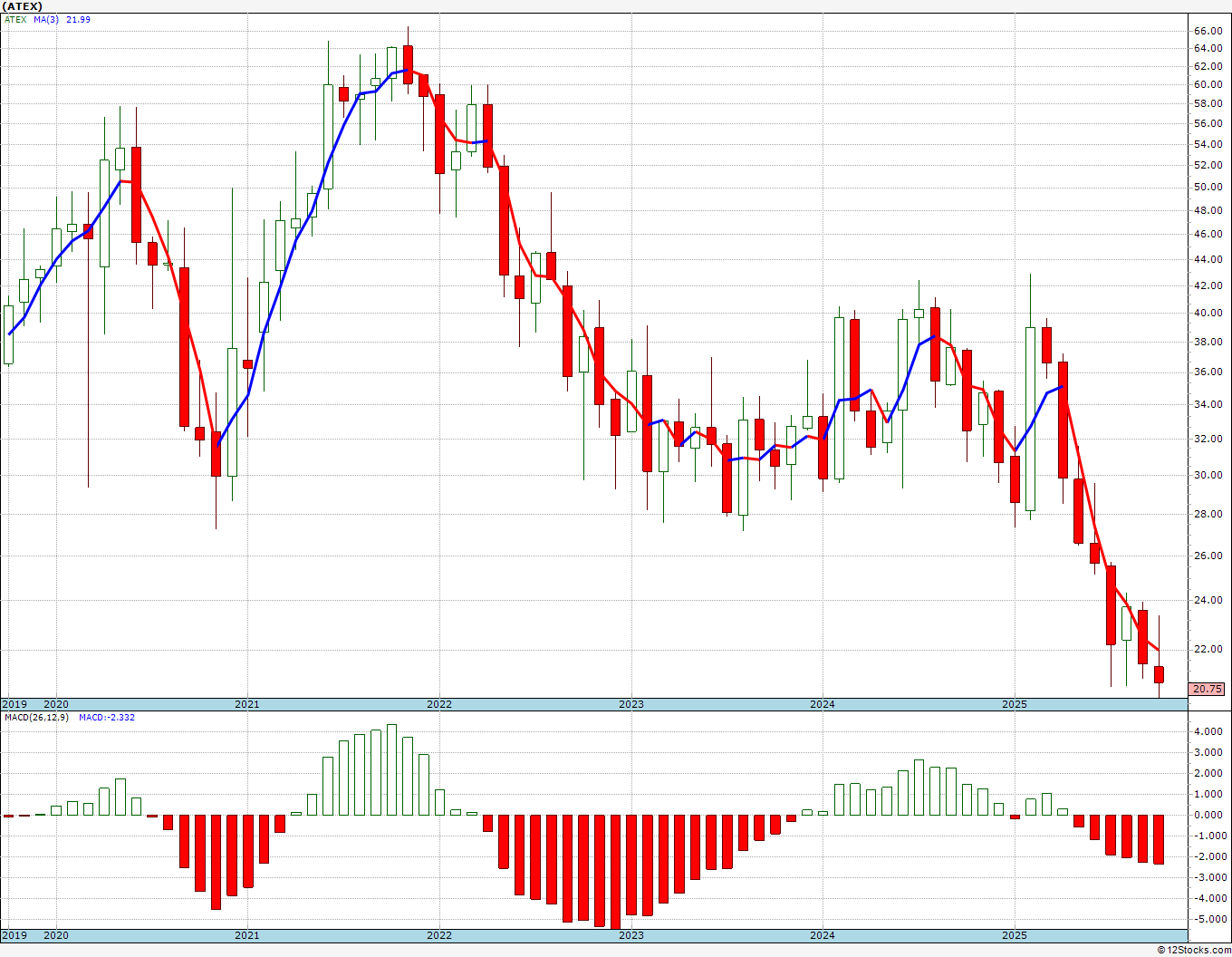Click the 58.00 price axis label
1232x957 pixels.
1208,104
